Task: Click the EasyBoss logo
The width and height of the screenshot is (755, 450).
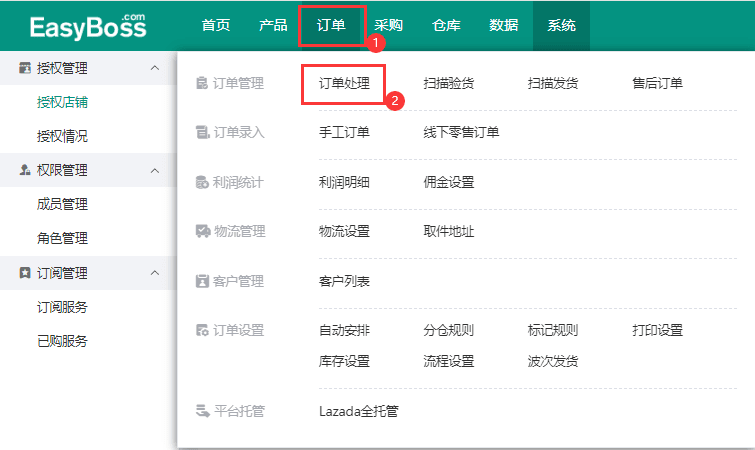Action: (x=88, y=26)
